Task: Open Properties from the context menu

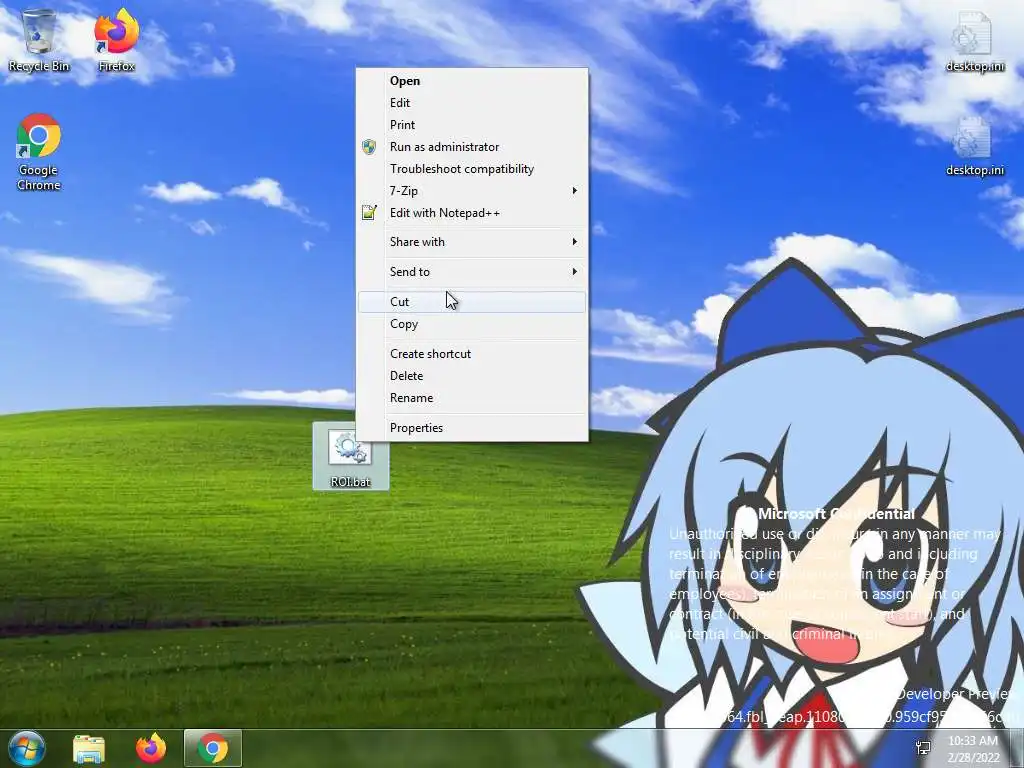Action: click(472, 428)
